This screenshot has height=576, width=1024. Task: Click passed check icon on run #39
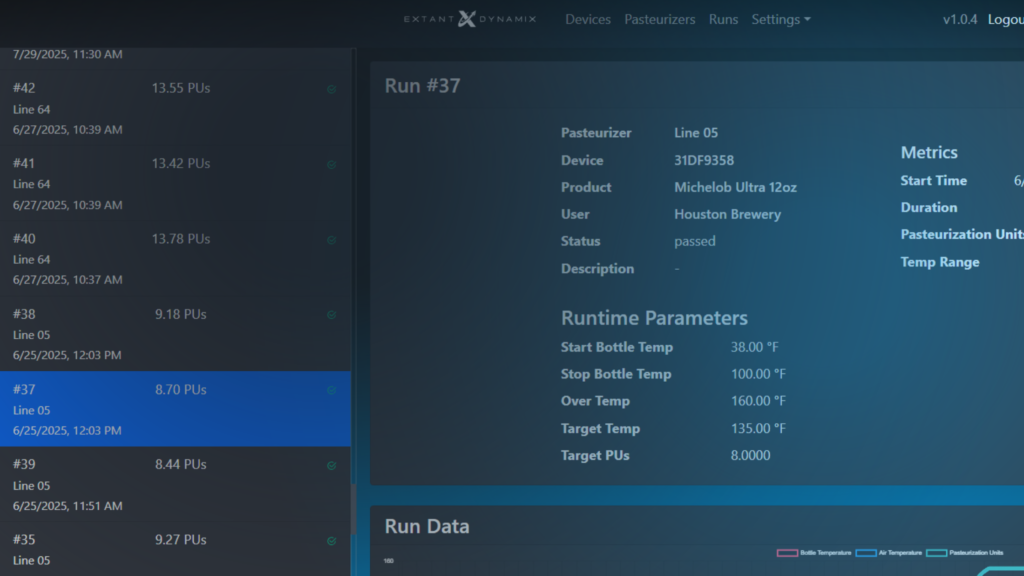click(x=331, y=466)
